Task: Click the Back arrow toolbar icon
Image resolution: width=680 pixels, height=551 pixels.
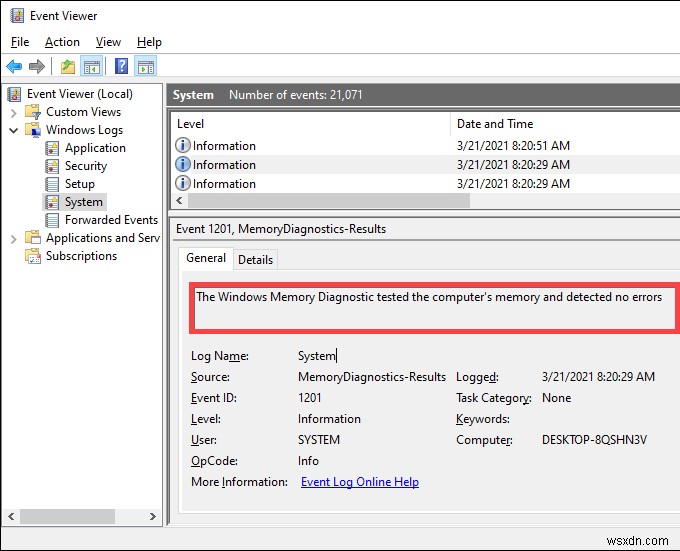Action: coord(14,66)
